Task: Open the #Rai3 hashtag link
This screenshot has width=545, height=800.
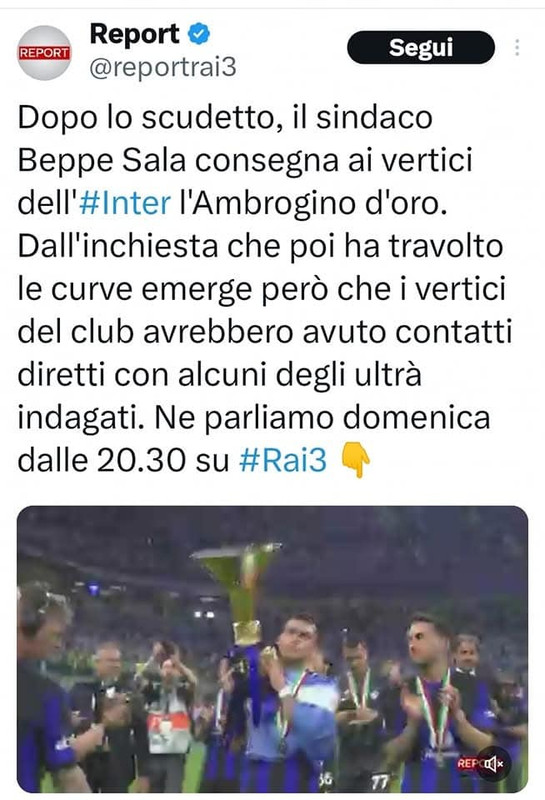Action: pos(283,460)
